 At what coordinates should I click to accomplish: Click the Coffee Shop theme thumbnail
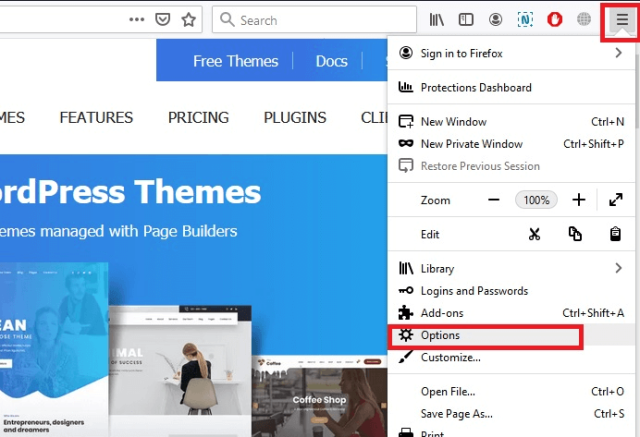pos(319,396)
